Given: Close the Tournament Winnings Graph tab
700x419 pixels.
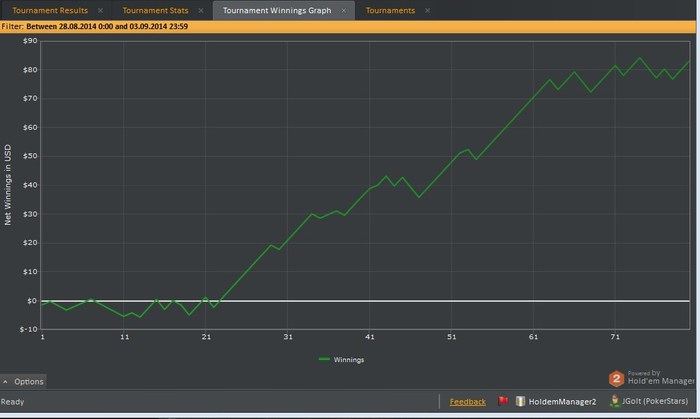Looking at the screenshot, I should [344, 10].
